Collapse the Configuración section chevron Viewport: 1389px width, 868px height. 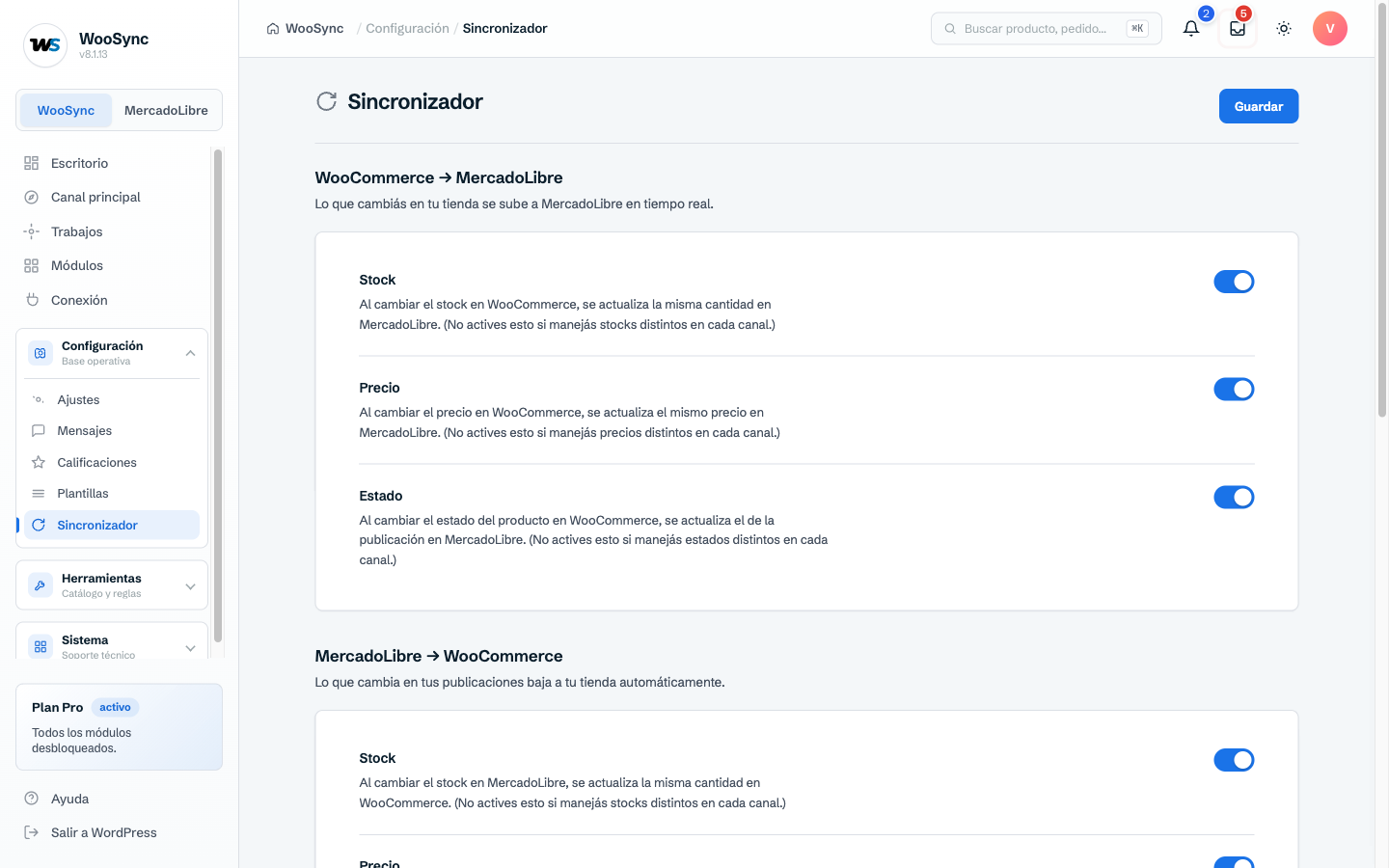[190, 353]
